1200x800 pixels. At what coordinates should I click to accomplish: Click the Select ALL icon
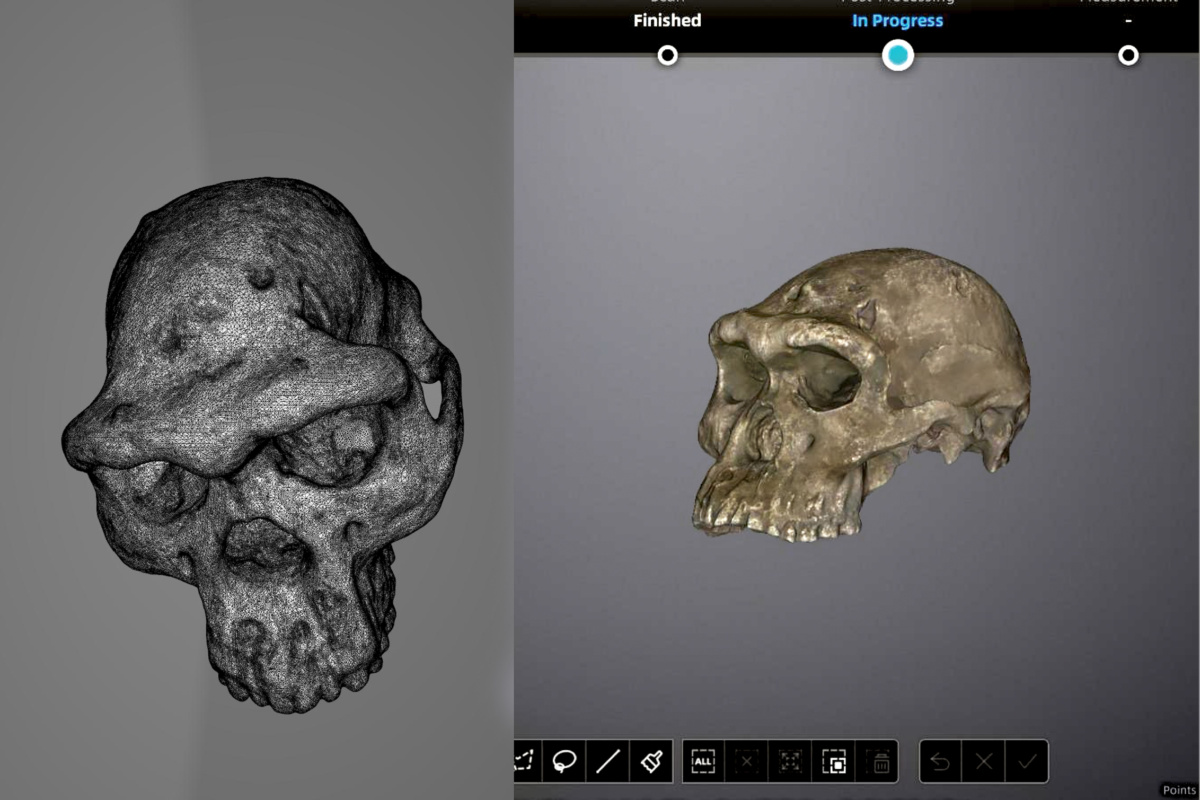pos(703,762)
